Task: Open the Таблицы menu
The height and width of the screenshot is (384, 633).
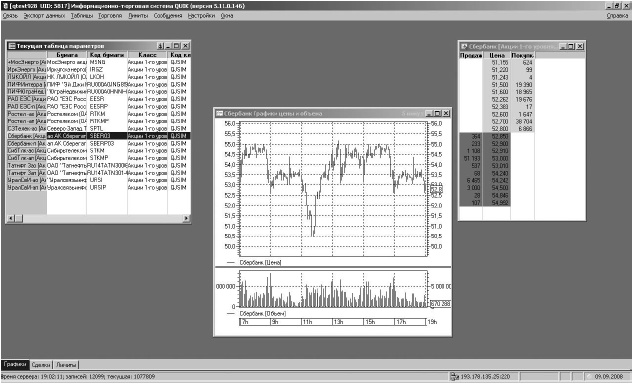Action: coord(82,16)
